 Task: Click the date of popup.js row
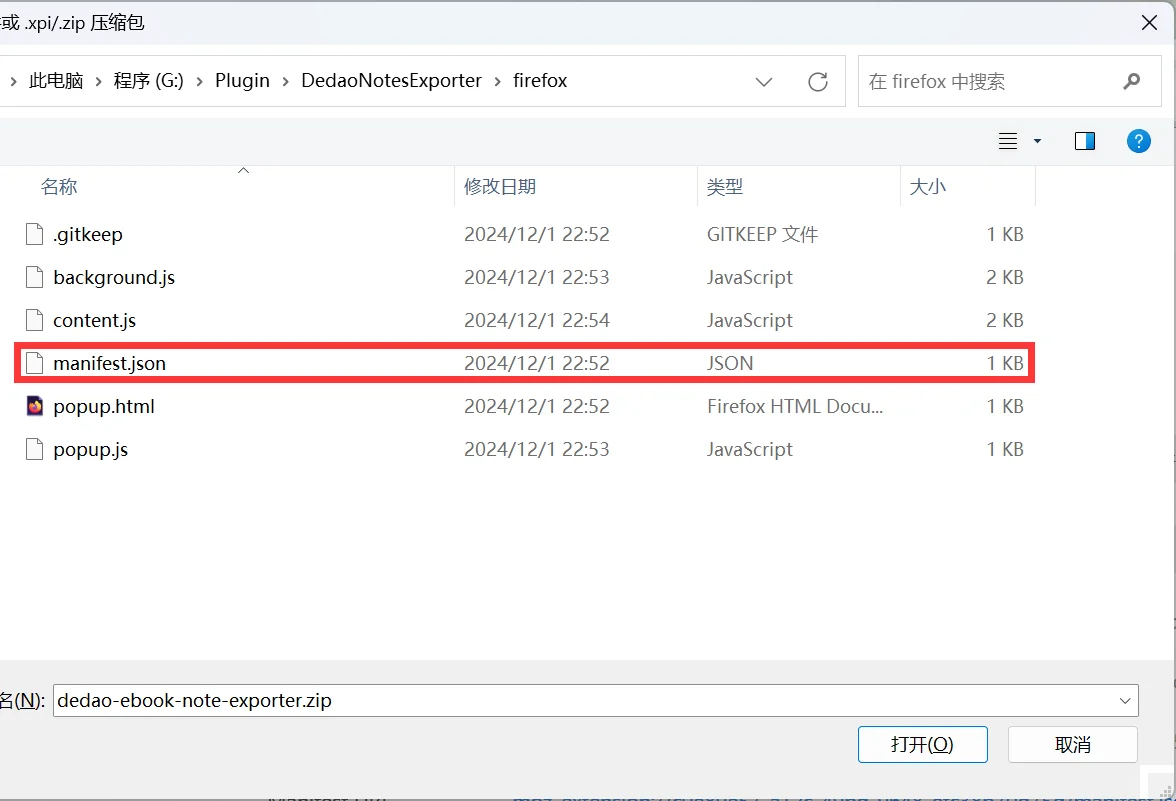[x=537, y=448]
